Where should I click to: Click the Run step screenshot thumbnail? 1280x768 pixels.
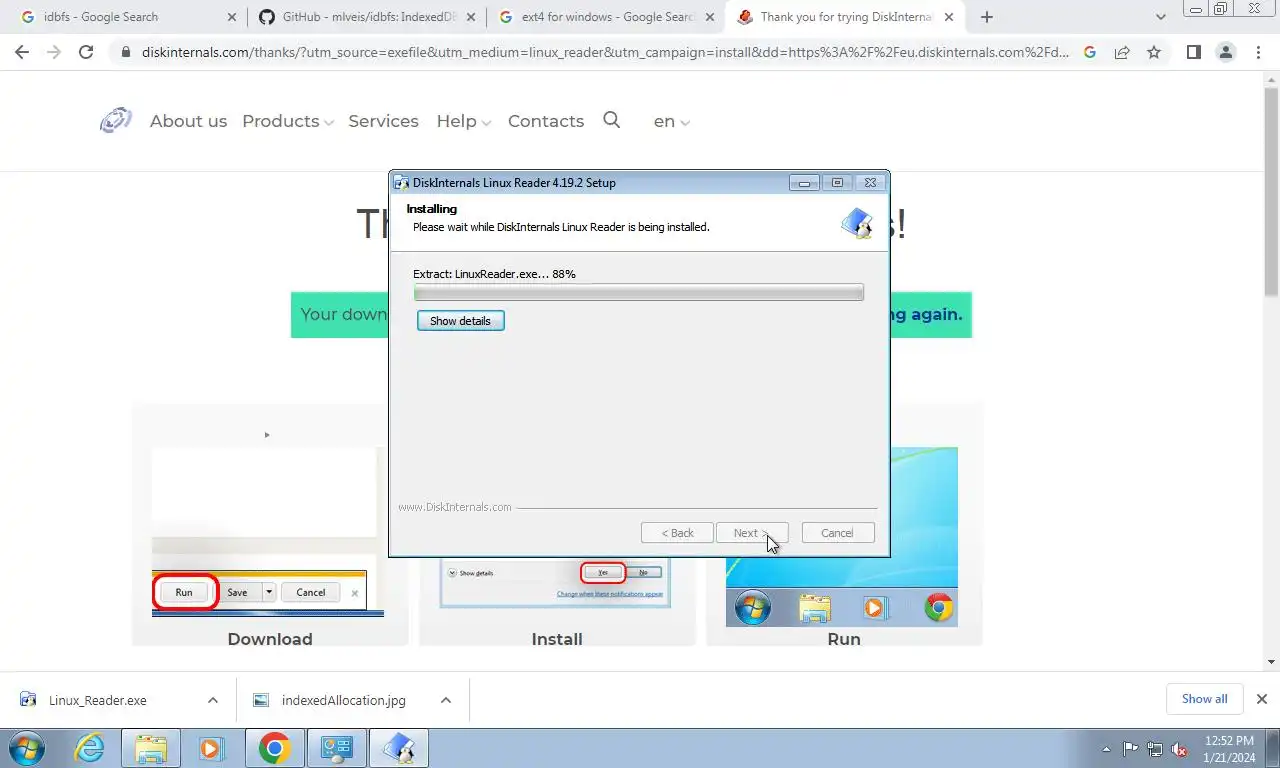842,537
